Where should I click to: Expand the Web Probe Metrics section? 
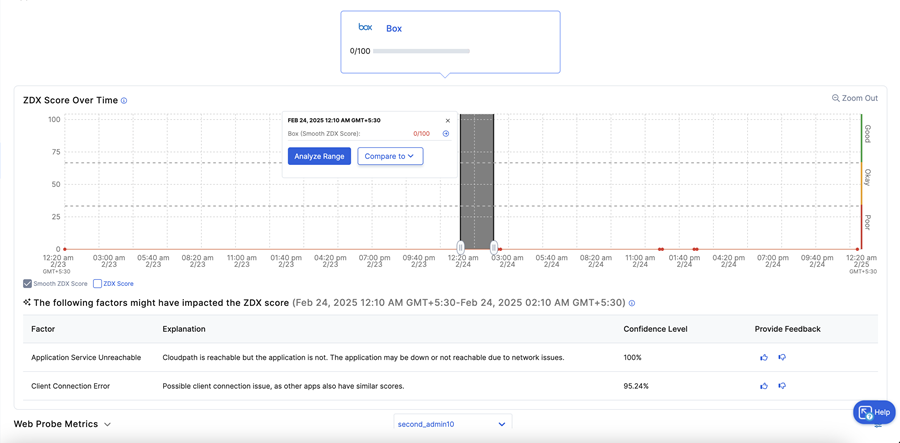[x=107, y=424]
